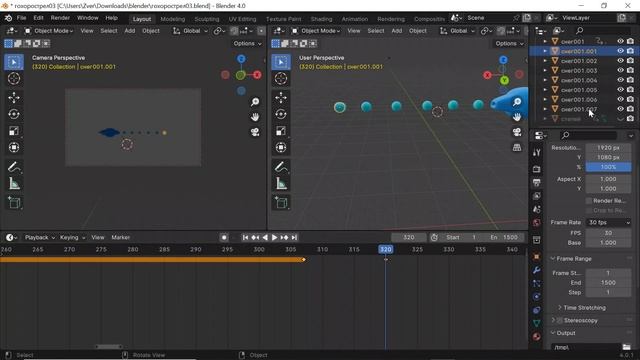Open Add menu in User Perspective viewport

click(396, 31)
